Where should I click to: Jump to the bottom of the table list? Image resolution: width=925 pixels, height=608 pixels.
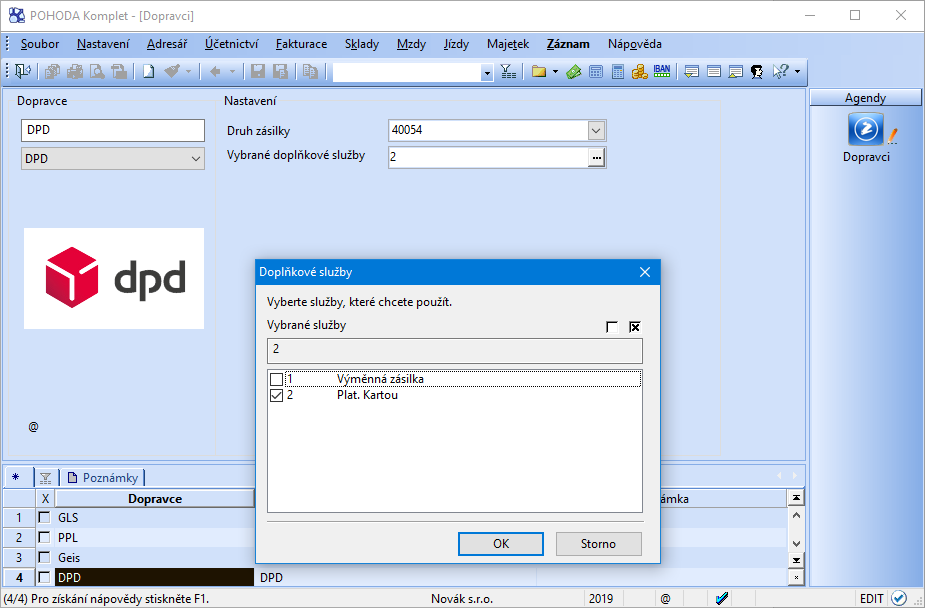(x=796, y=560)
